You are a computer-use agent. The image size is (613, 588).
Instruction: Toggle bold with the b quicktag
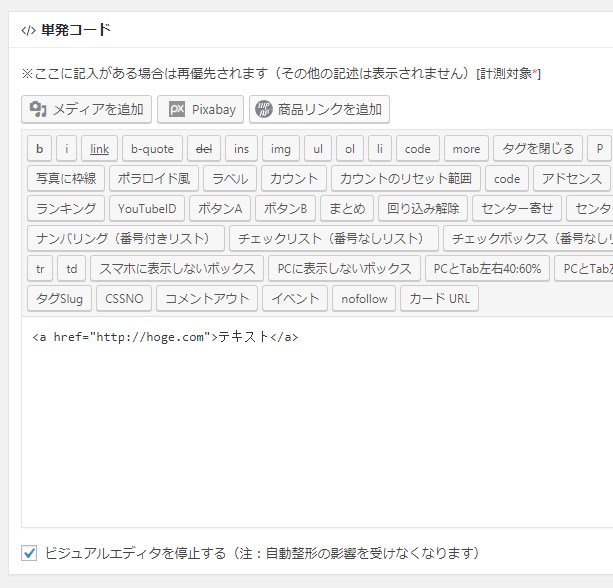[x=39, y=149]
